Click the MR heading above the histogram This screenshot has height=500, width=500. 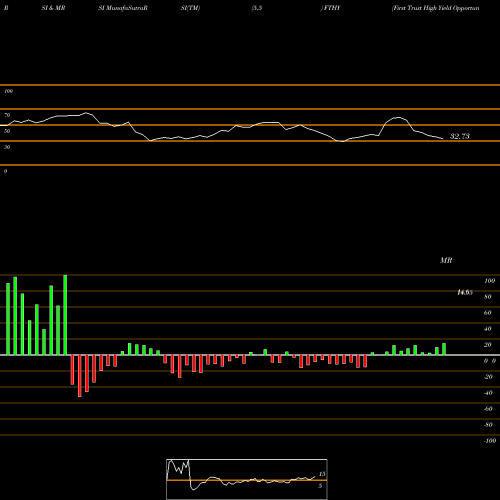446,260
